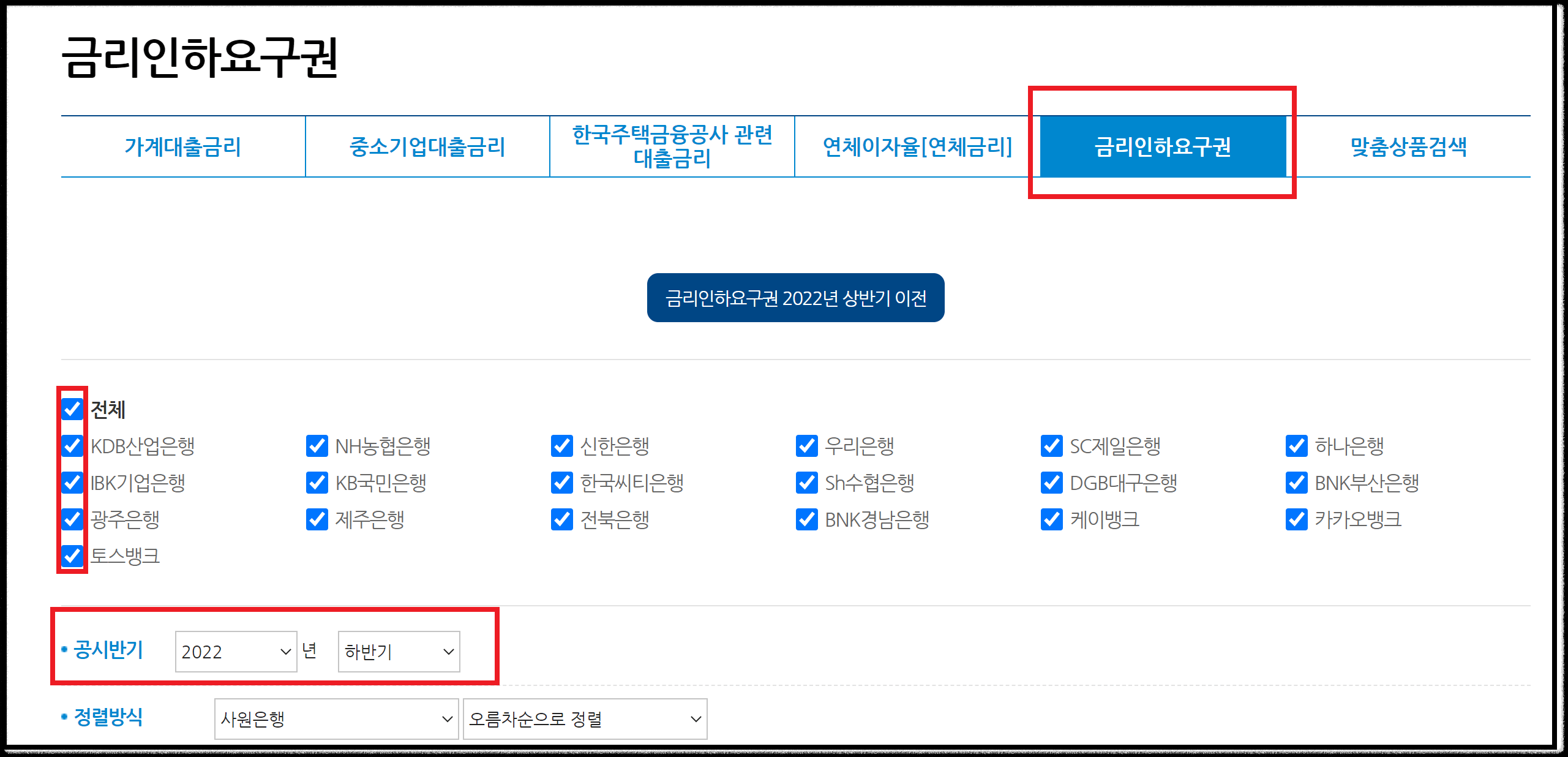Open the year dropdown showing 2022
1568x757 pixels.
point(235,652)
